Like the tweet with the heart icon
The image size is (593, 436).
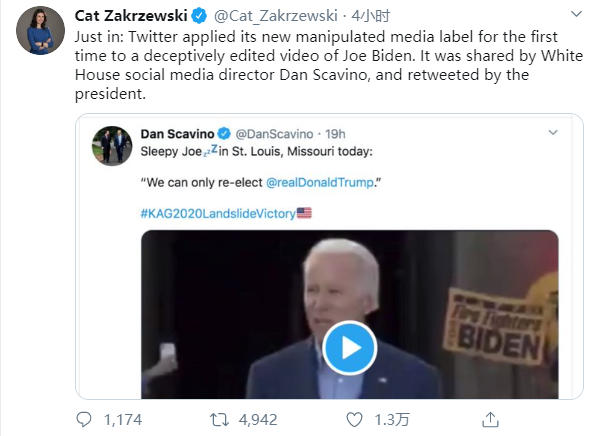coord(354,420)
